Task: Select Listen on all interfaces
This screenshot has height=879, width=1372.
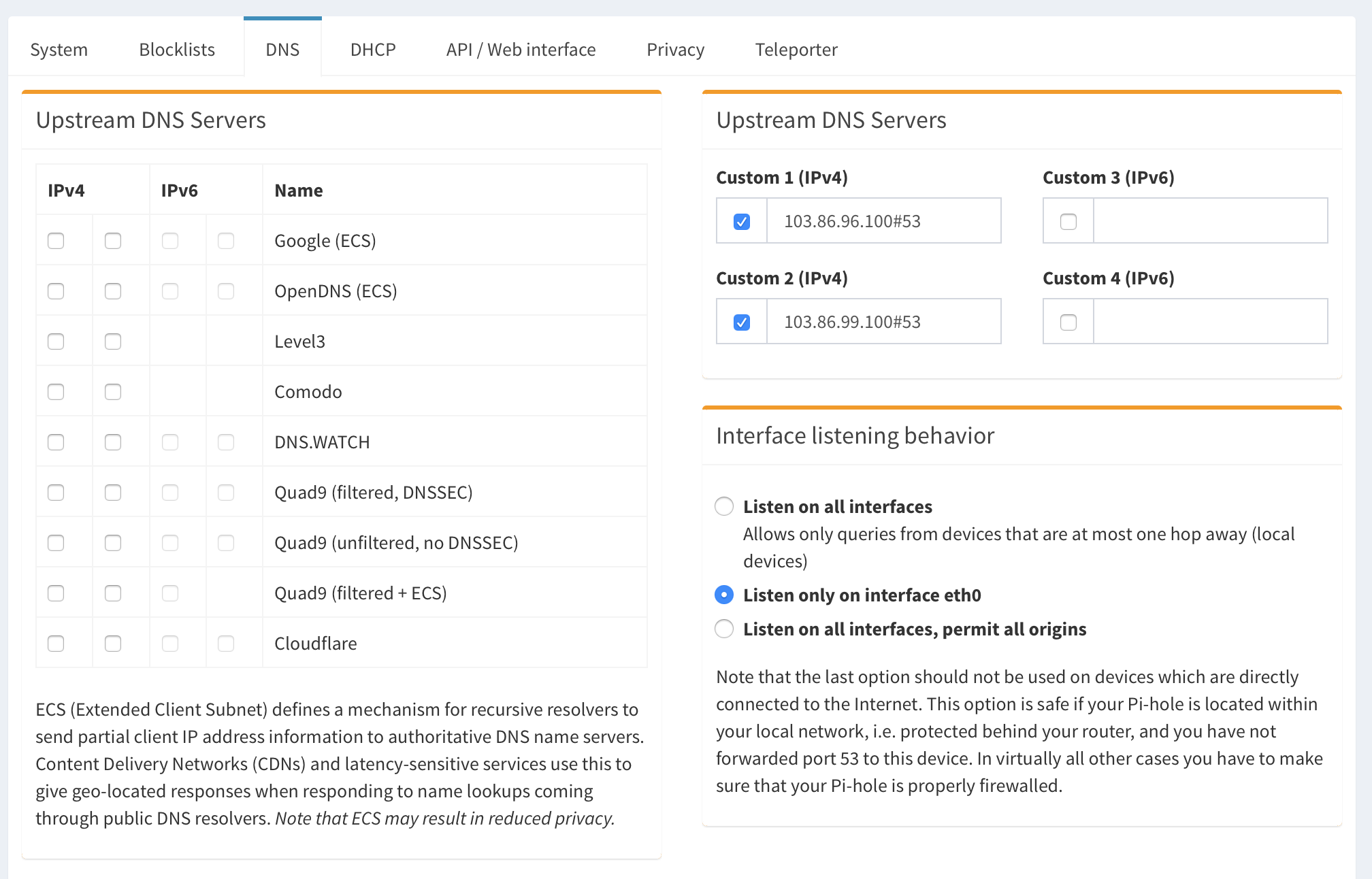Action: [x=723, y=506]
